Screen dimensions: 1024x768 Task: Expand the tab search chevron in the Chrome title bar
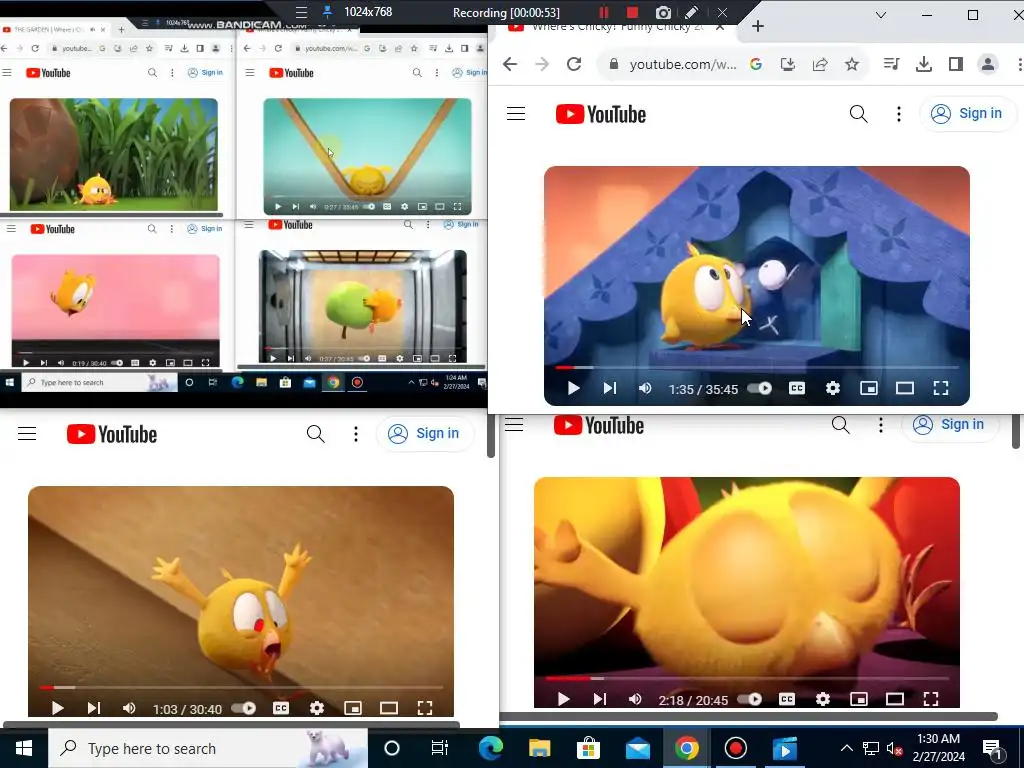pos(881,14)
